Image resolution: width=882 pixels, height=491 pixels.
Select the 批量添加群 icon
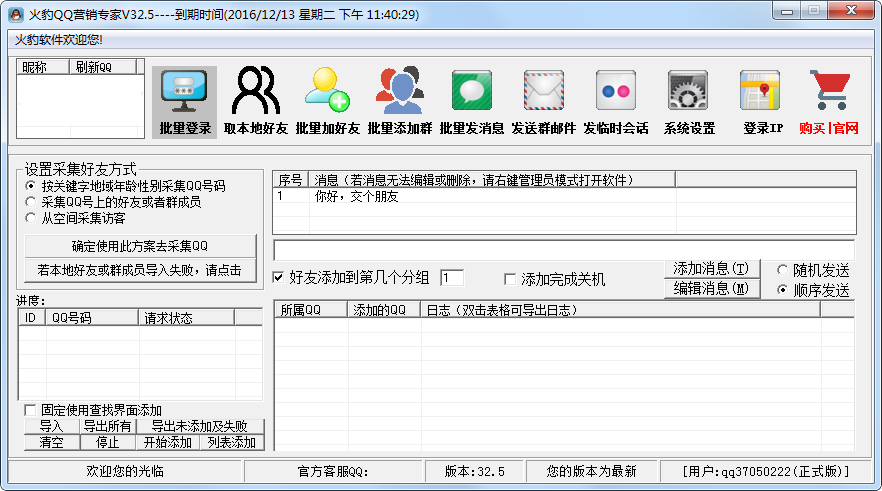point(399,101)
